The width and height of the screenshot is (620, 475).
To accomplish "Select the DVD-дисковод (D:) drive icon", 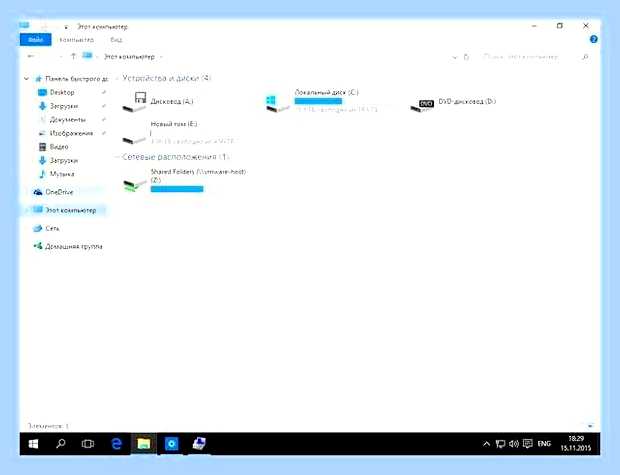I will (422, 105).
